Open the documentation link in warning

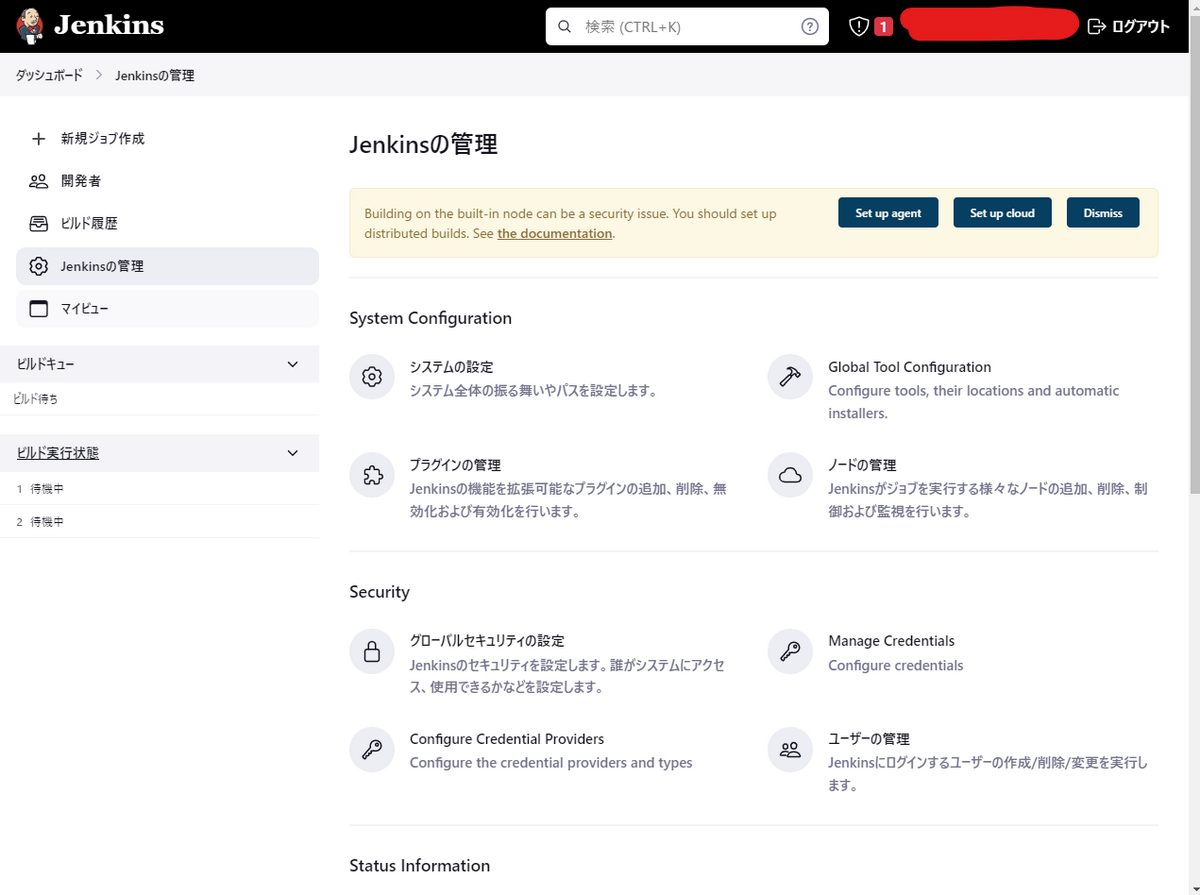(x=555, y=234)
